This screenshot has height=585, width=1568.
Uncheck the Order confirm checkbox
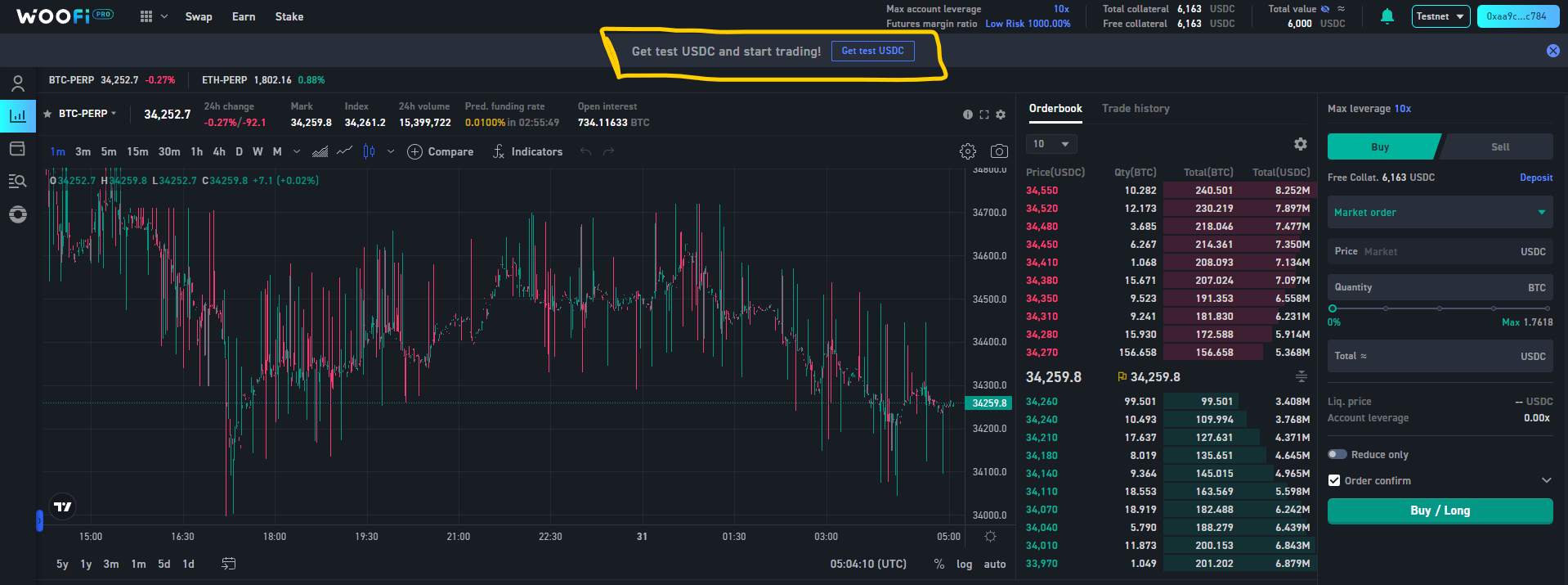(1334, 481)
